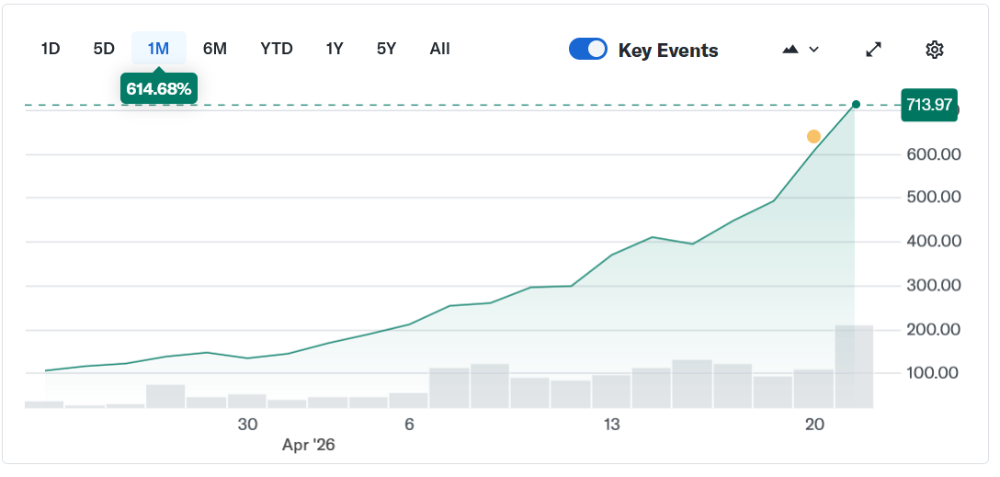Click the Key Events label
Screen dimensions: 1000x477
pyautogui.click(x=668, y=50)
